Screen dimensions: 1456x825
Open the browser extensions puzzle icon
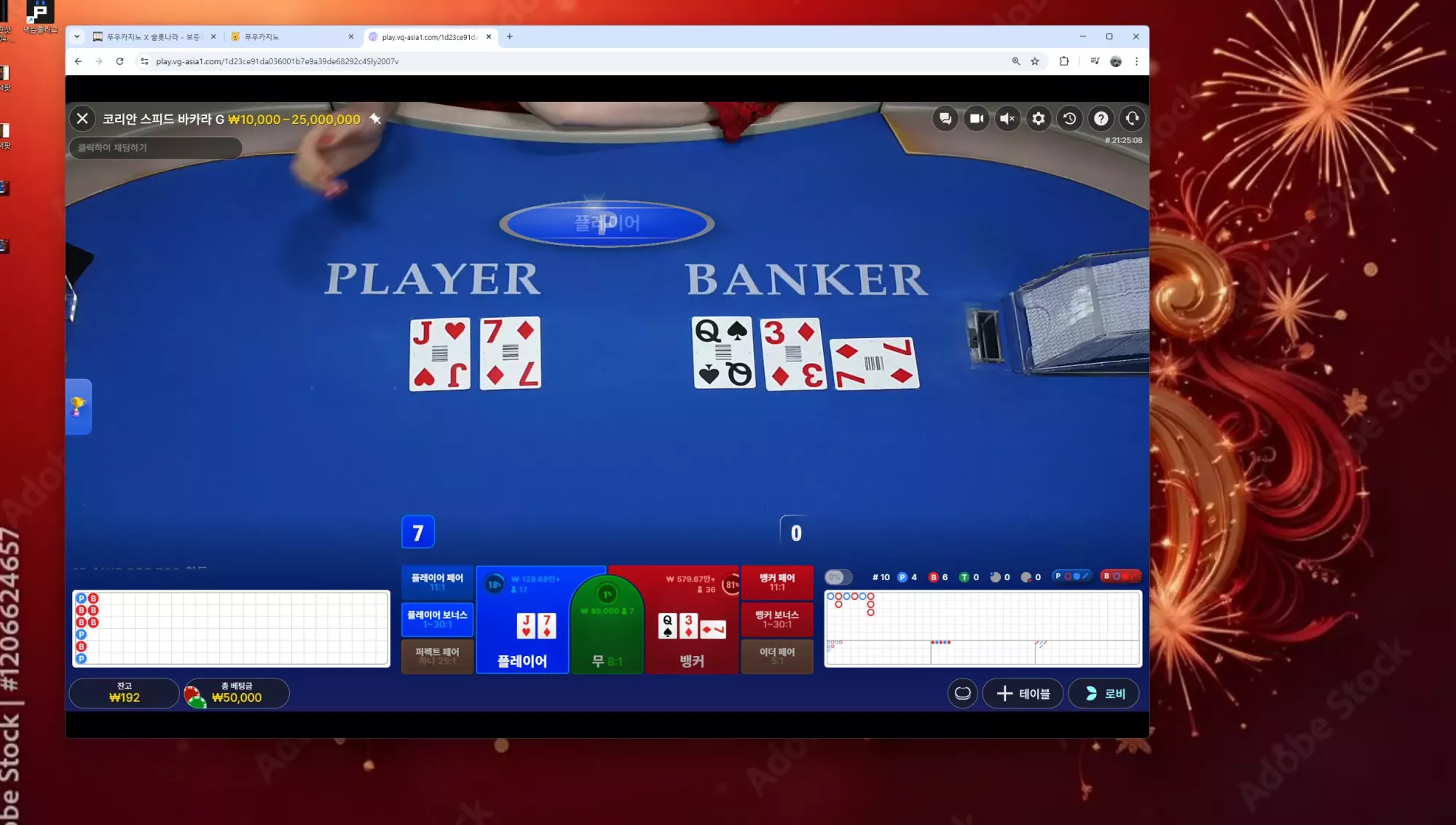(x=1064, y=61)
